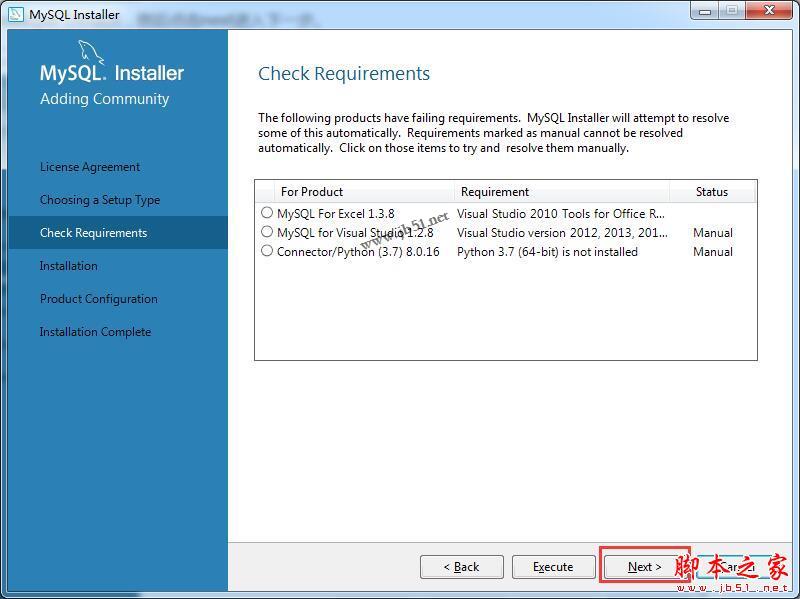Click the Python 3.7 not installed requirement text

[x=545, y=251]
